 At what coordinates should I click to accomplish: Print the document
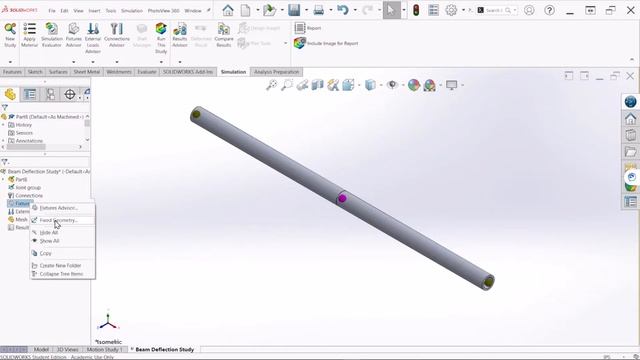[x=319, y=10]
